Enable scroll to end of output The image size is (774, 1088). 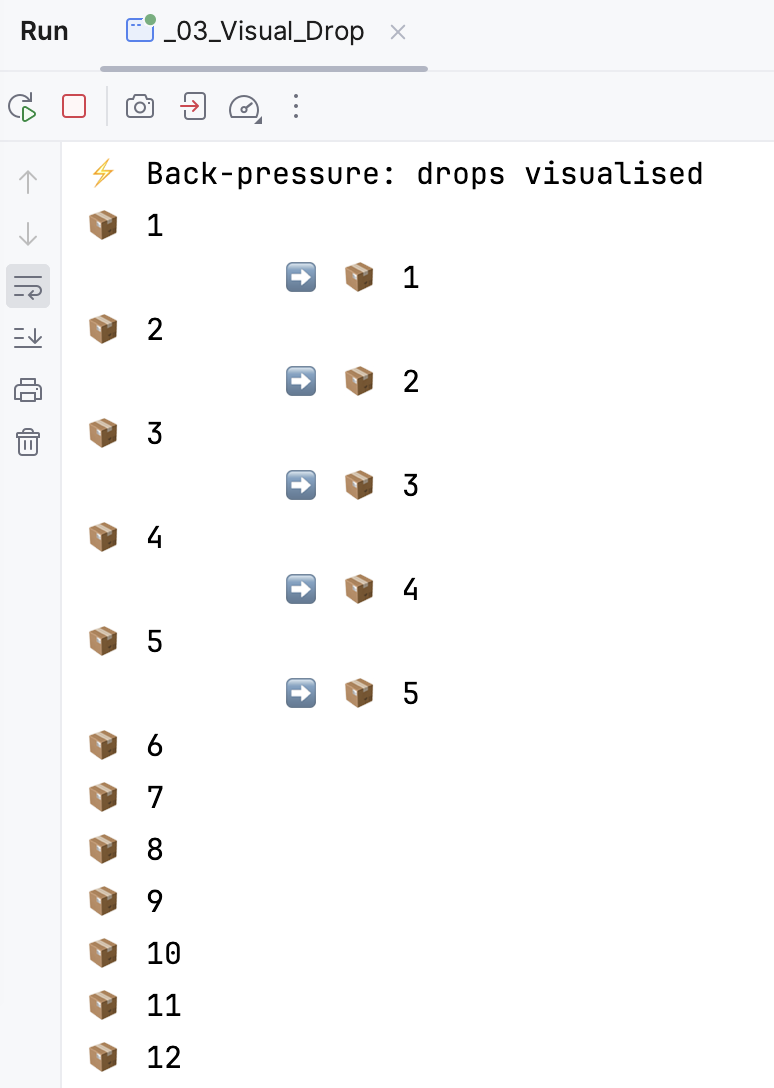[27, 338]
